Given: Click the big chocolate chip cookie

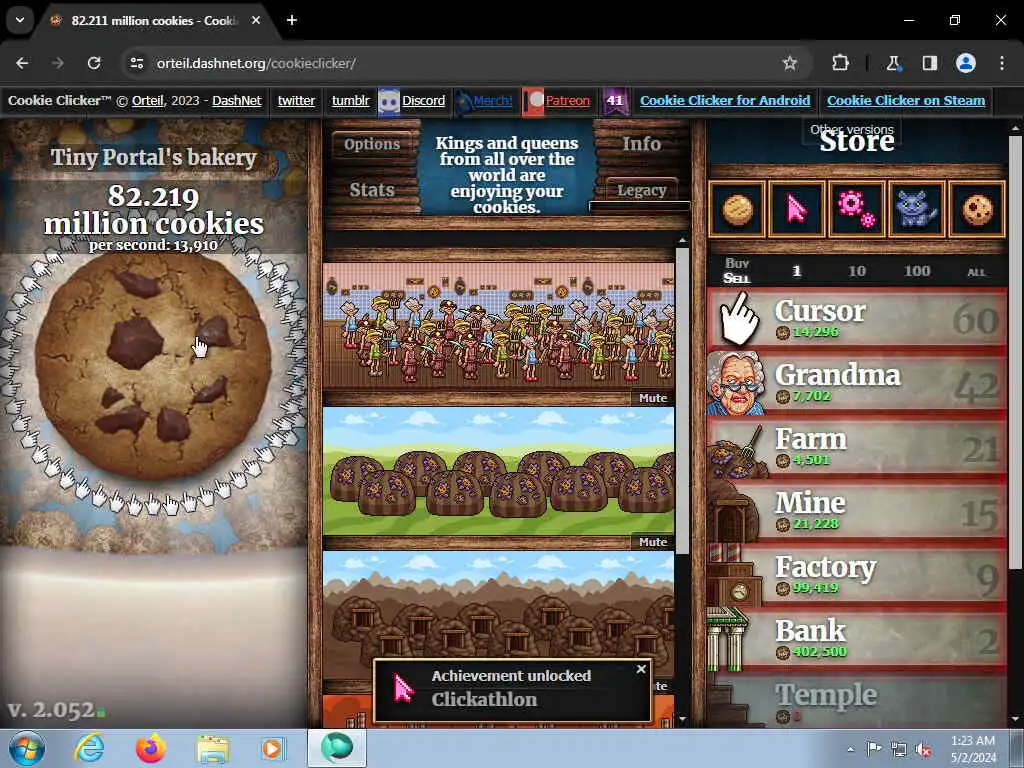Looking at the screenshot, I should click(x=153, y=368).
